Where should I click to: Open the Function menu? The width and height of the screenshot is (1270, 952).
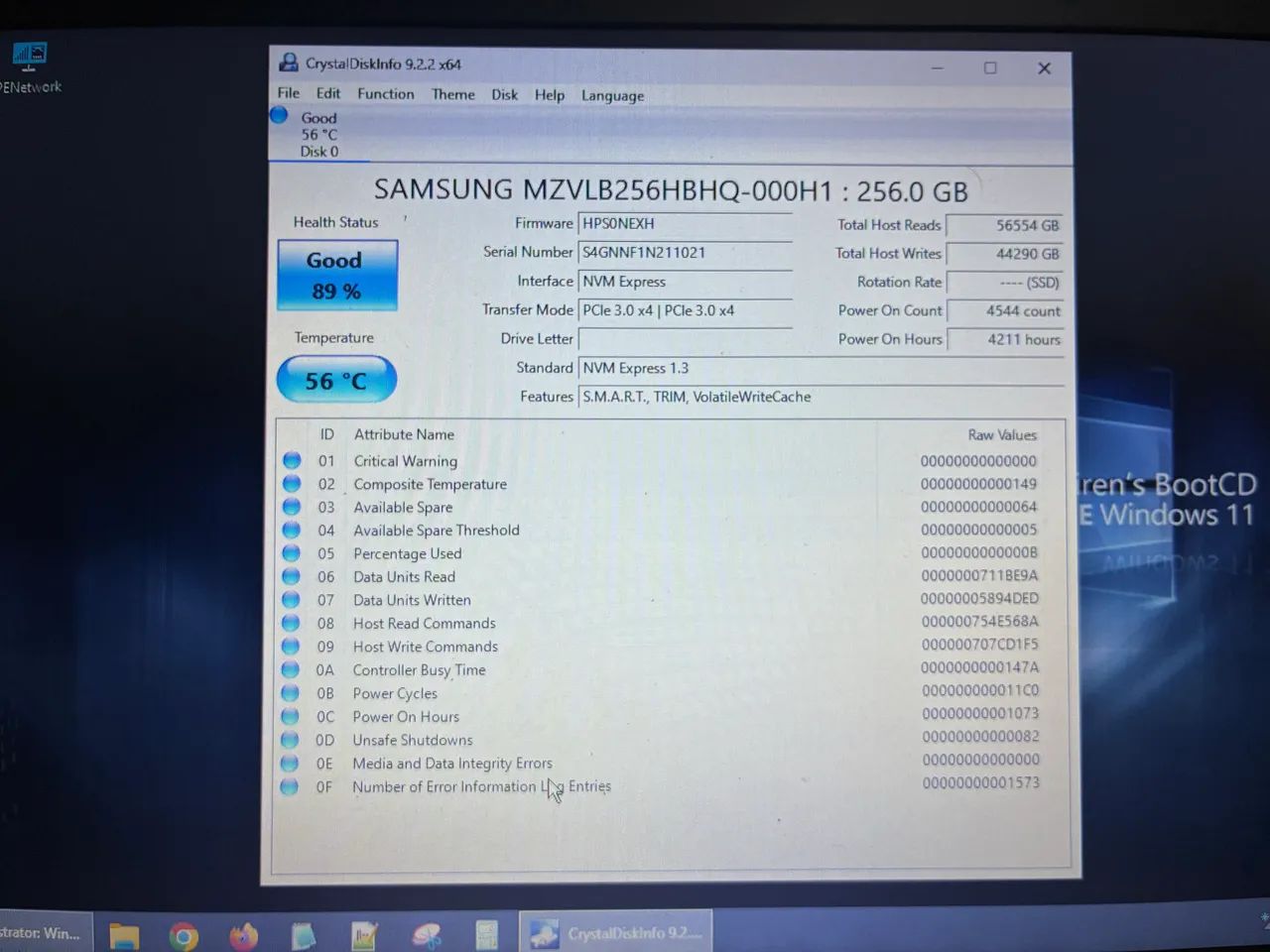386,94
